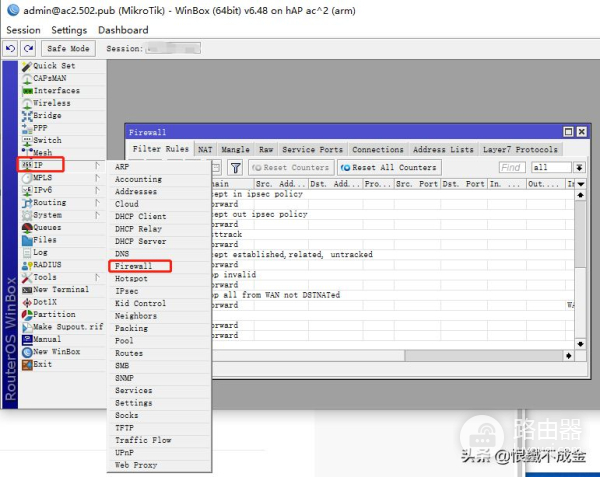Click in the Find input field

511,168
